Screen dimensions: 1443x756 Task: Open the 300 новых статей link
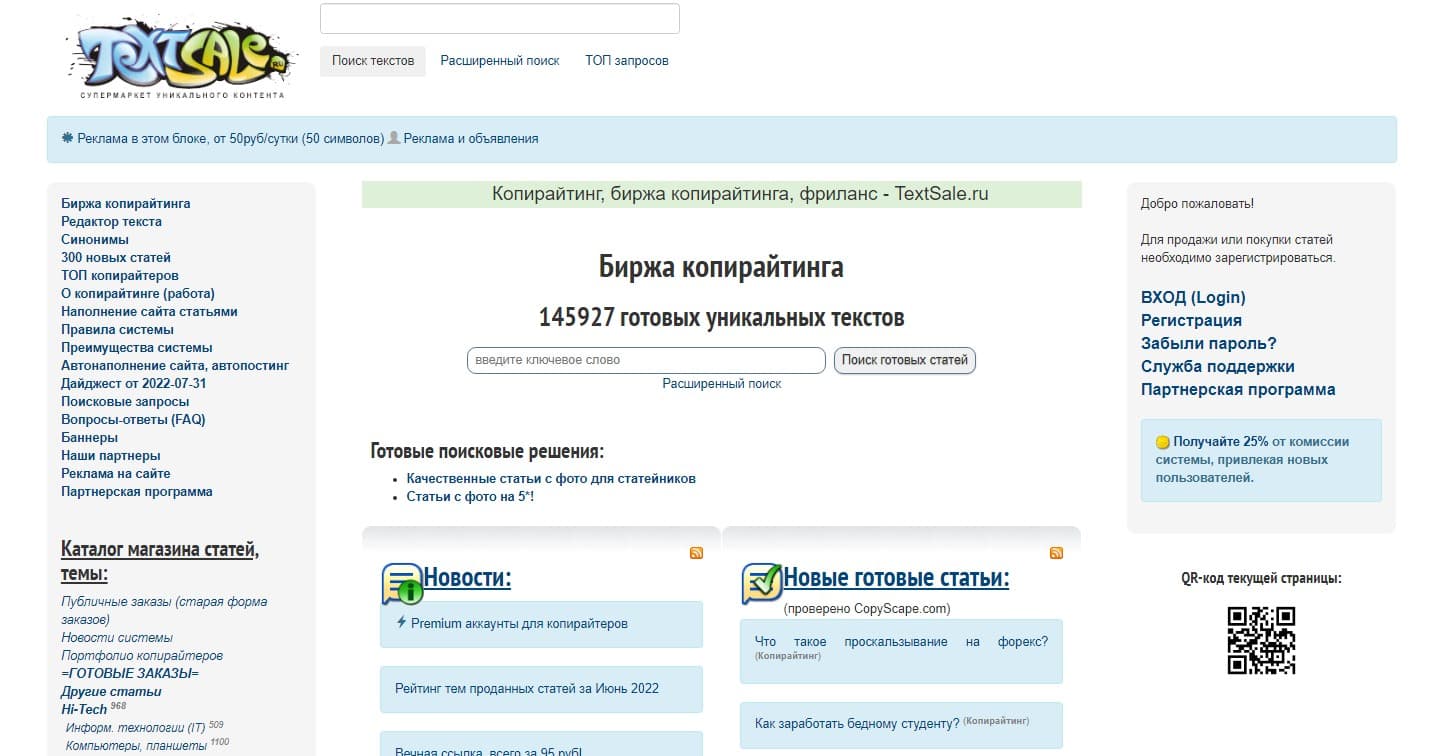pyautogui.click(x=116, y=258)
